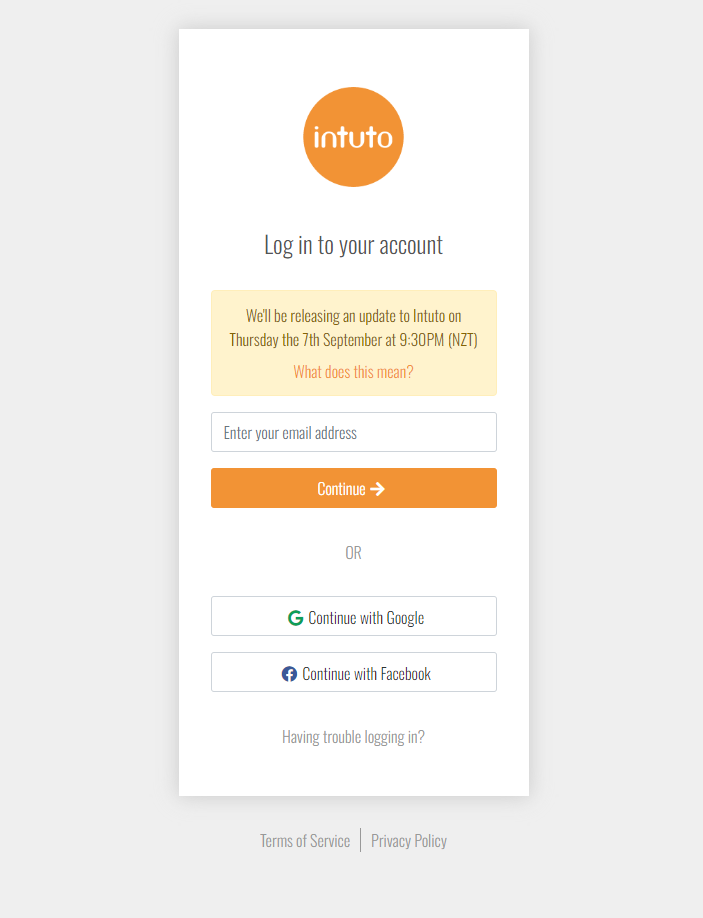Click the separator bar between footer links
The image size is (703, 918).
[359, 840]
